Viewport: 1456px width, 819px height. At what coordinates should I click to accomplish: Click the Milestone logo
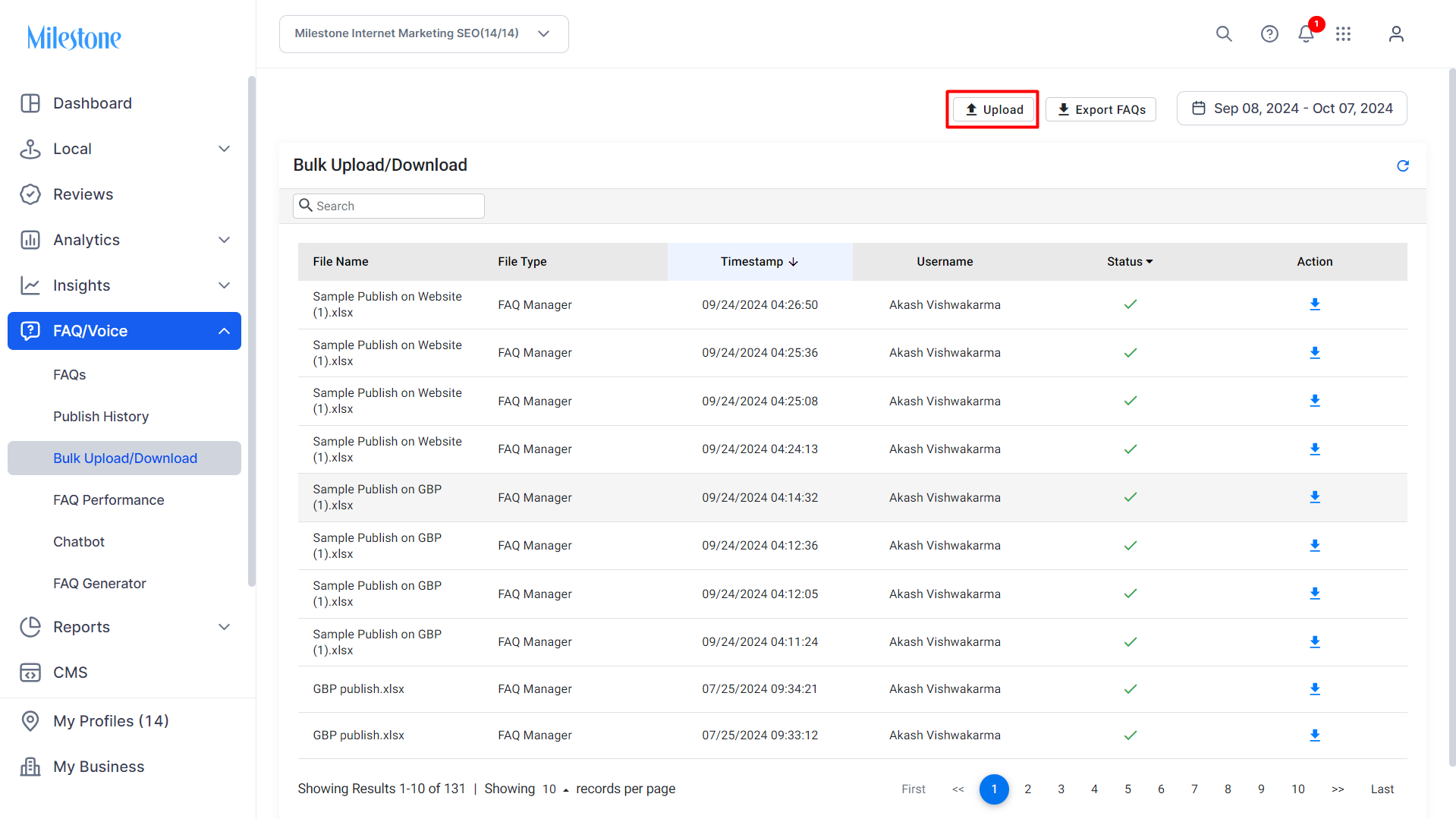[x=74, y=37]
